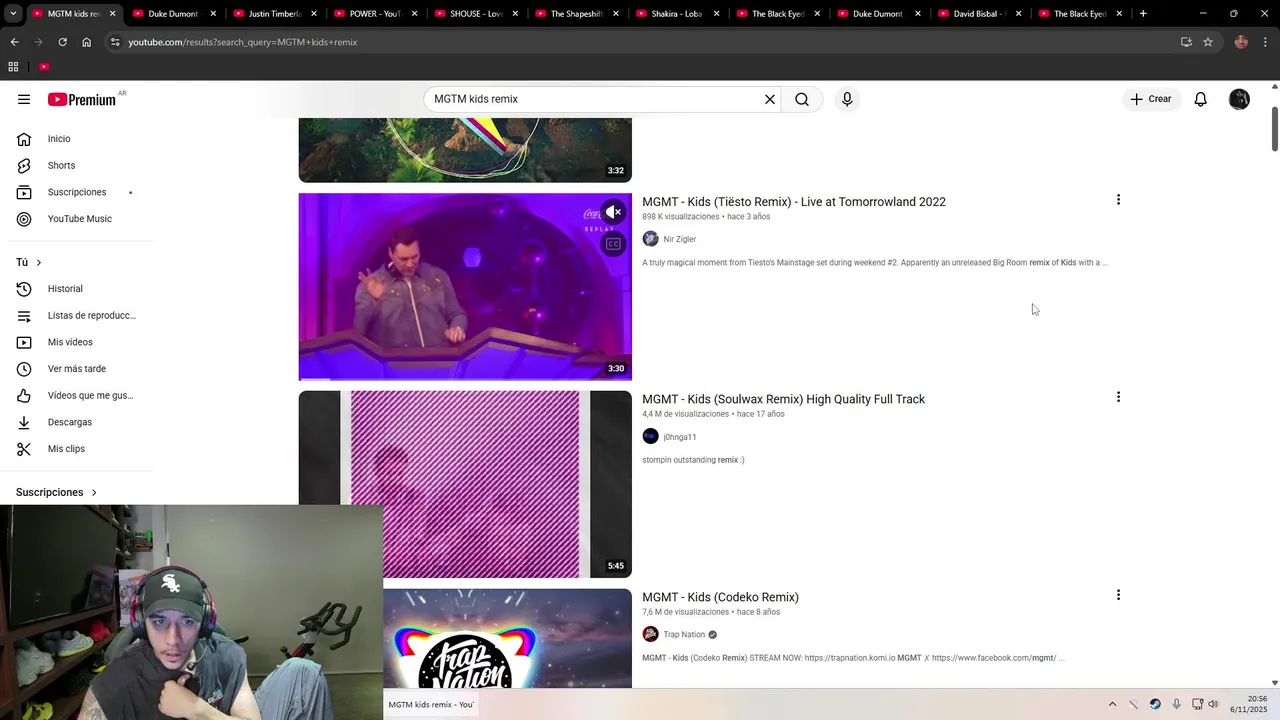Visit the Trap Nation channel
This screenshot has height=720, width=1280.
[x=684, y=635]
